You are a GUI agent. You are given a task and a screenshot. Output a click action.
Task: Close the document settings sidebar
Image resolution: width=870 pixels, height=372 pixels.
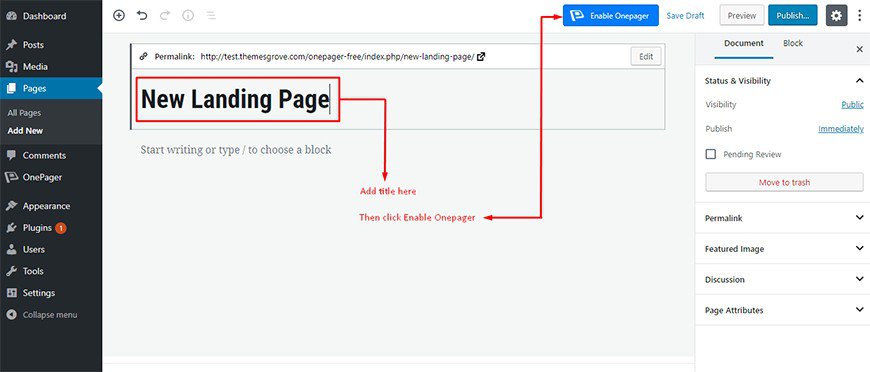(859, 49)
